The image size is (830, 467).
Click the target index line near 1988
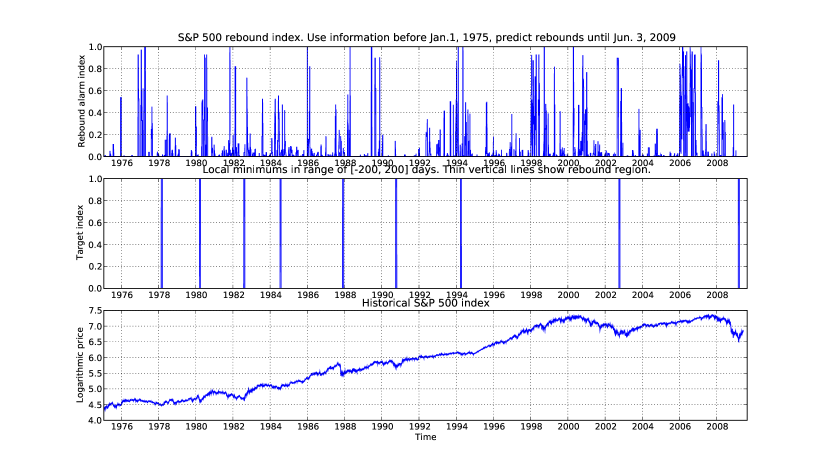[343, 234]
